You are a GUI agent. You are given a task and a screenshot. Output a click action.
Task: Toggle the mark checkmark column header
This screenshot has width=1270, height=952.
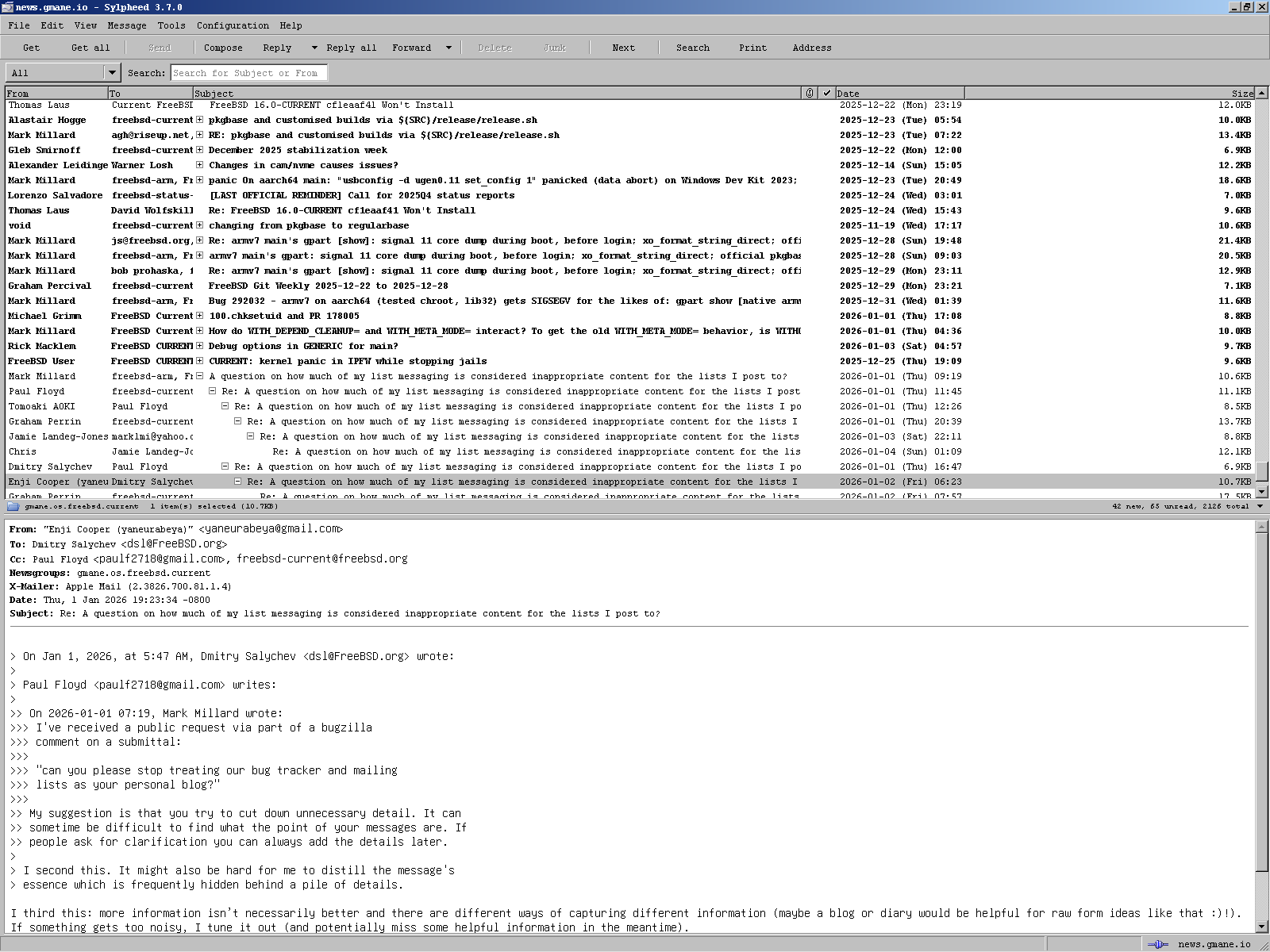coord(827,93)
